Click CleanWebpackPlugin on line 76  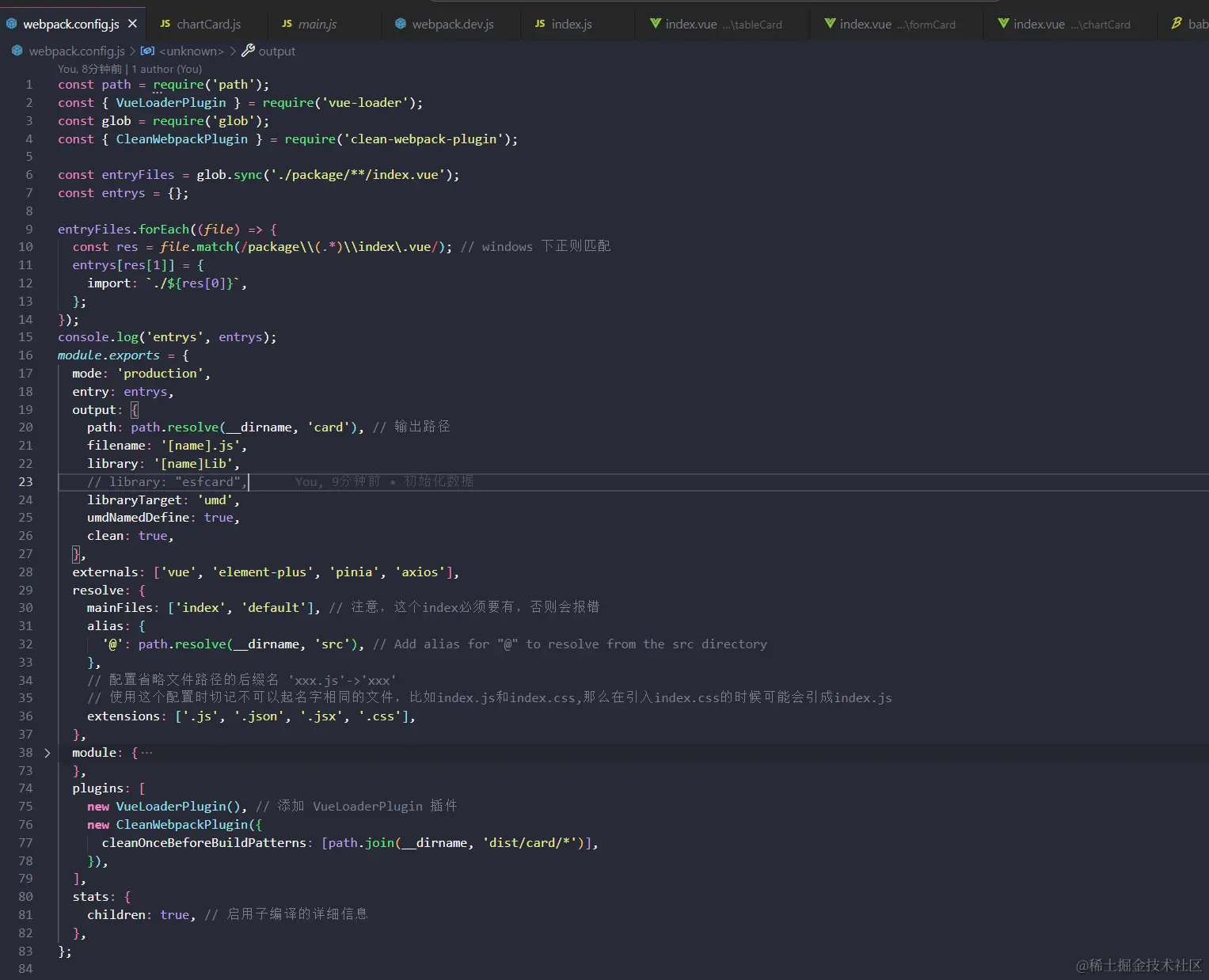[x=182, y=825]
